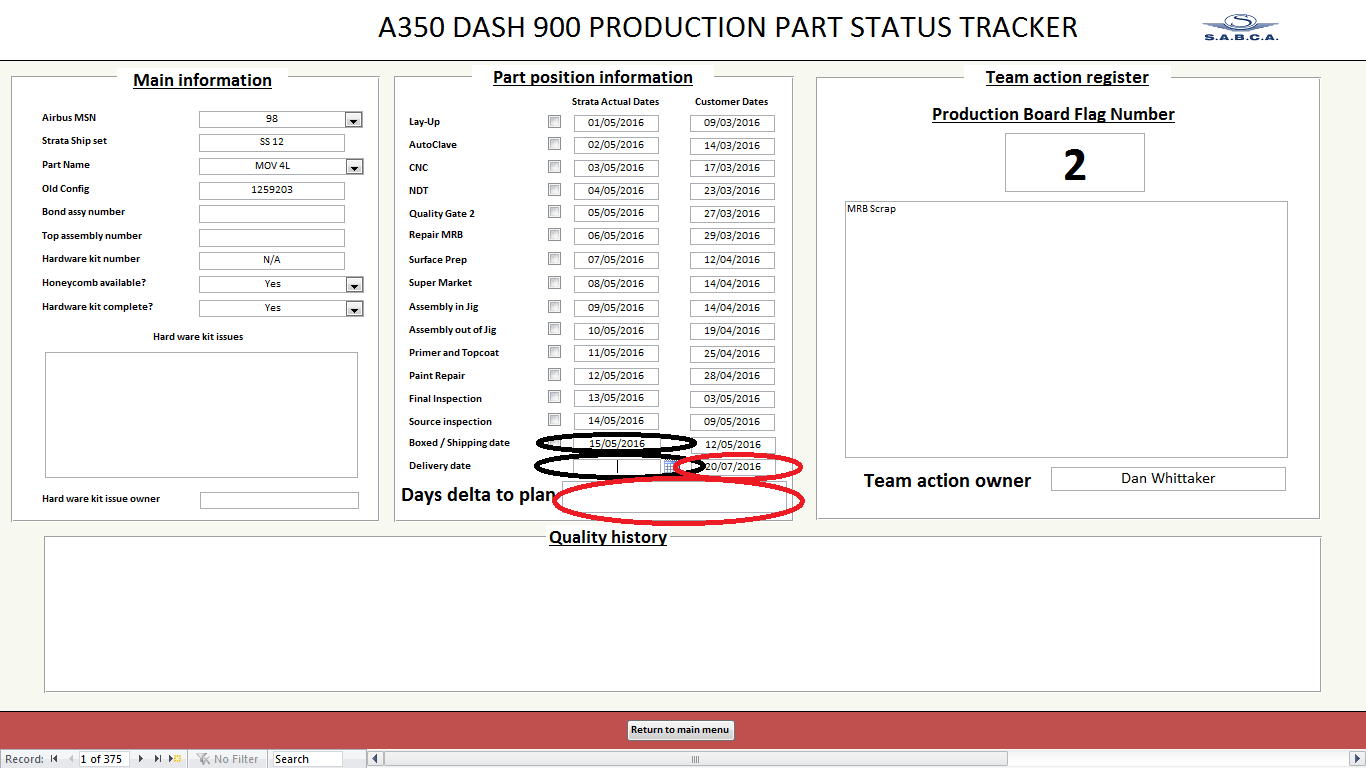Select the Source inspection Strata actual date
This screenshot has height=768, width=1366.
coord(616,421)
